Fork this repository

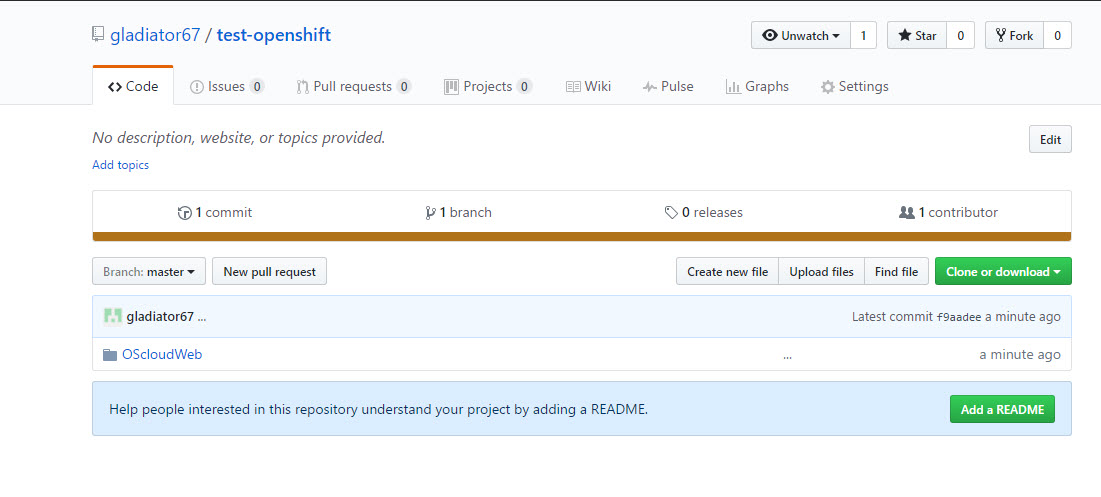1014,35
